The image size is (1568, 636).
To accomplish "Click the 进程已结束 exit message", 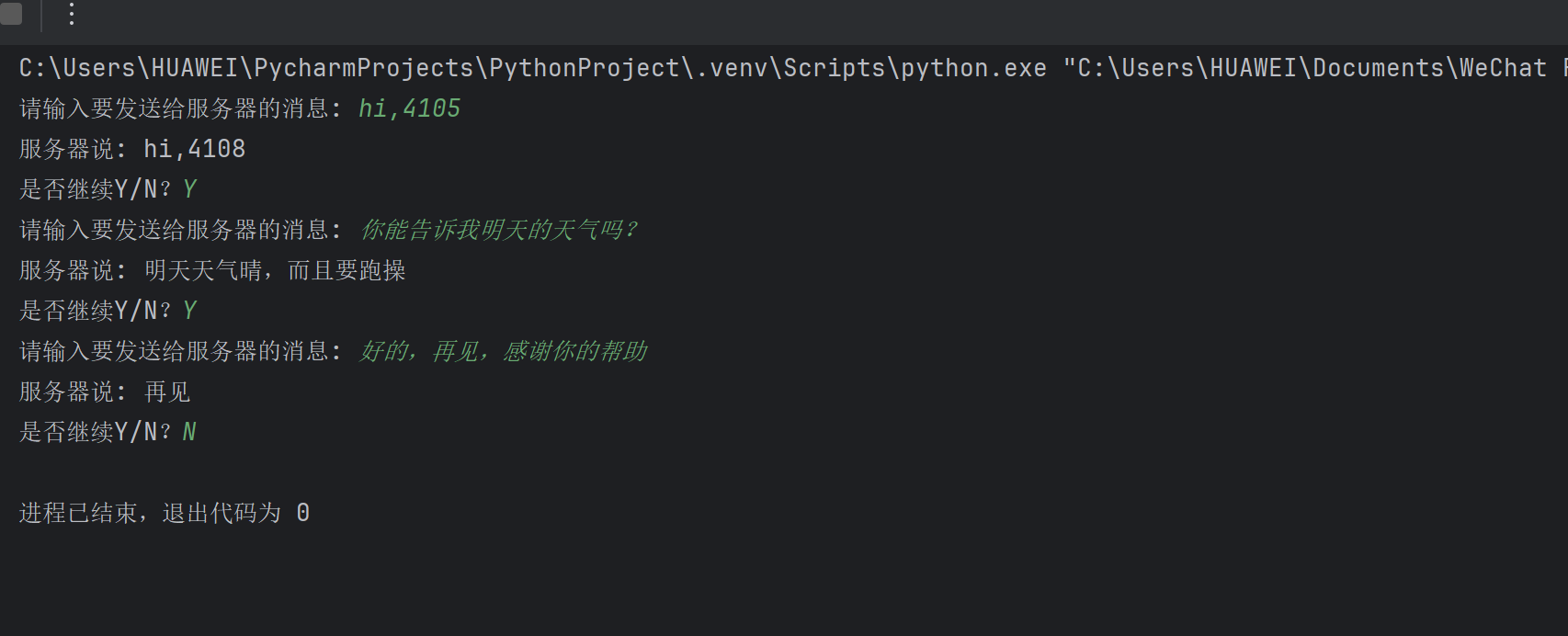I will pyautogui.click(x=78, y=513).
